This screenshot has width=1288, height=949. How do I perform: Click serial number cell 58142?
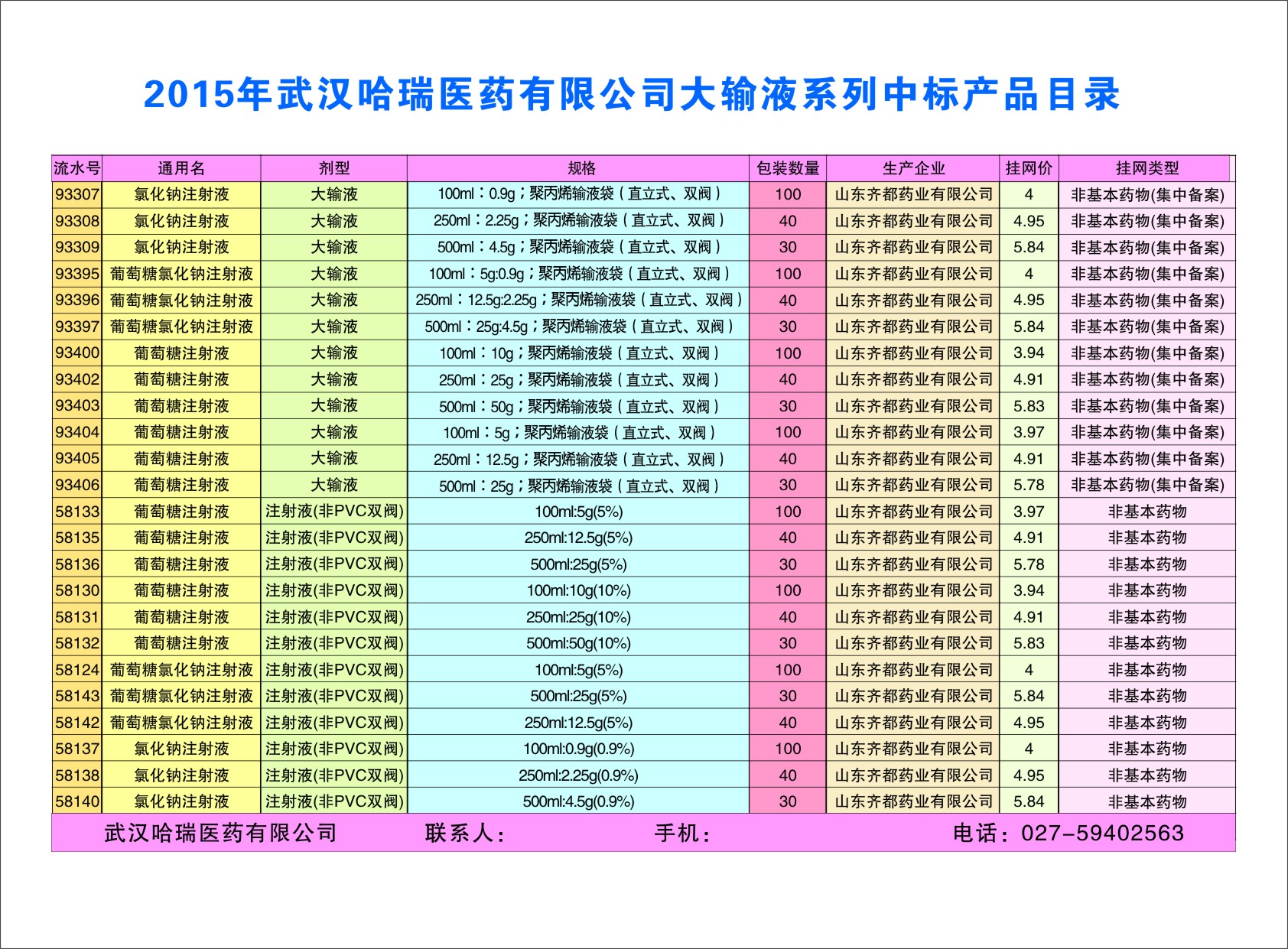76,722
